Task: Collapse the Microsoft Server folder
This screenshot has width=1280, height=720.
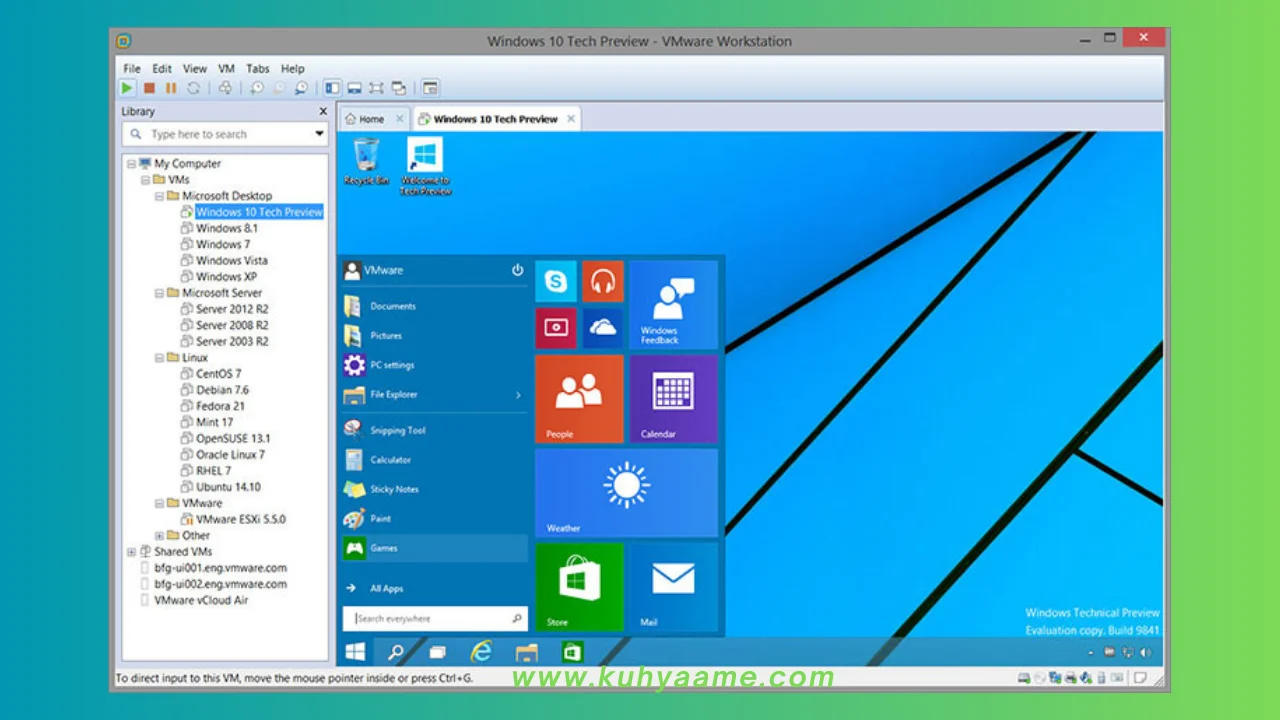Action: coord(159,293)
